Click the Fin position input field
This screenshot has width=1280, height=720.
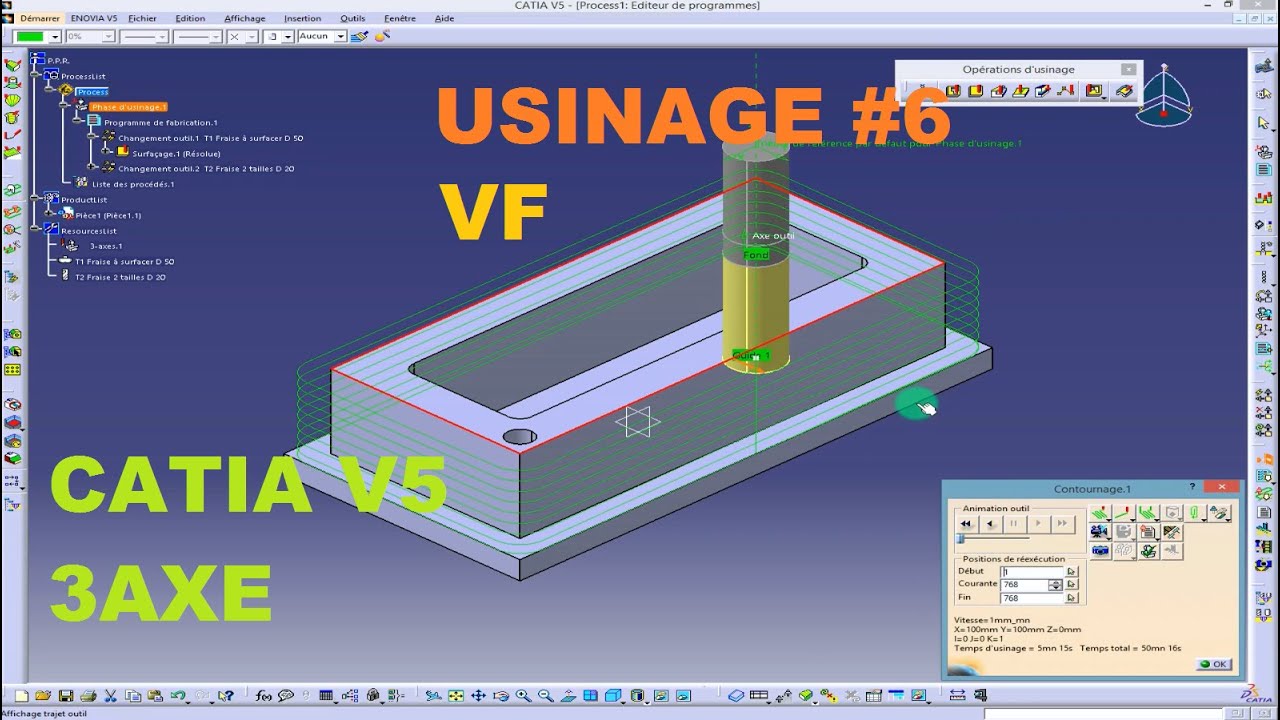point(1032,598)
